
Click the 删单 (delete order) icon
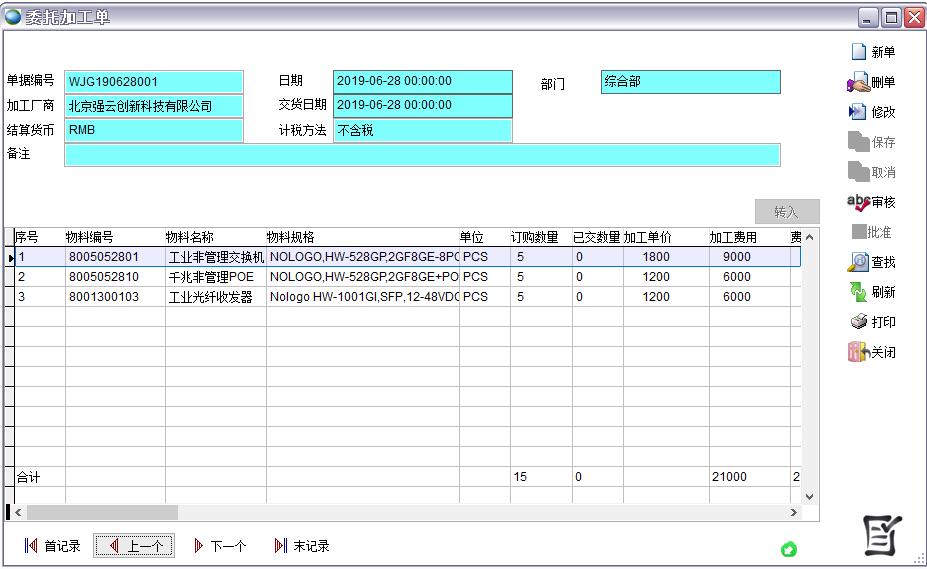tap(858, 83)
